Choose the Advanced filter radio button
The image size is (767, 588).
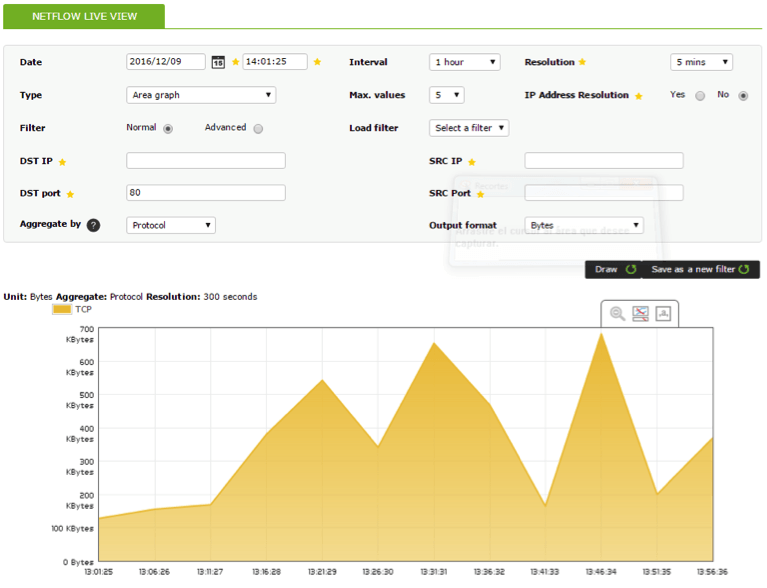click(258, 129)
